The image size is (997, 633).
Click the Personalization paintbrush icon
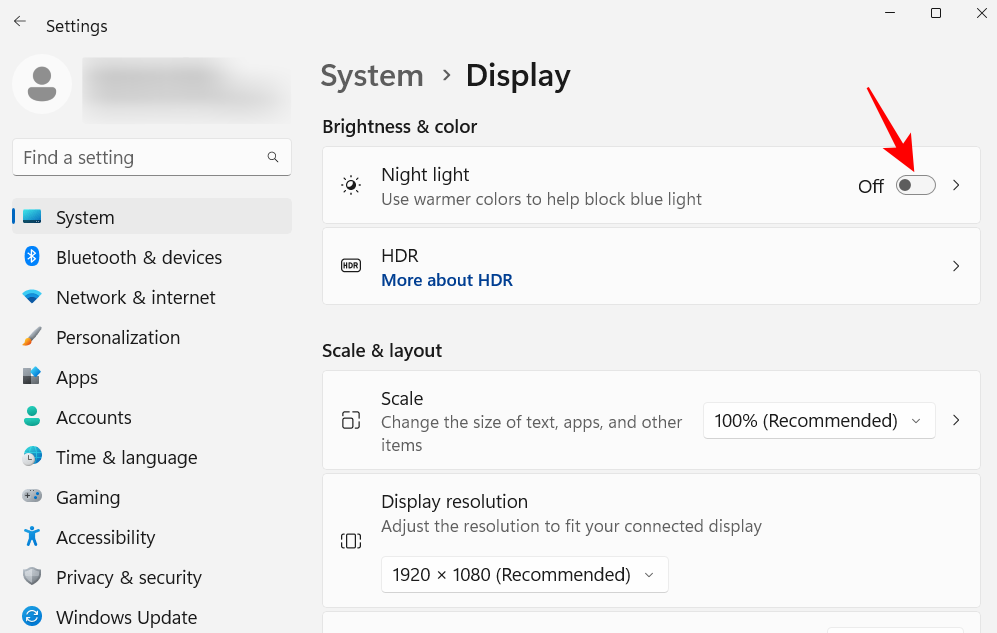pyautogui.click(x=32, y=337)
